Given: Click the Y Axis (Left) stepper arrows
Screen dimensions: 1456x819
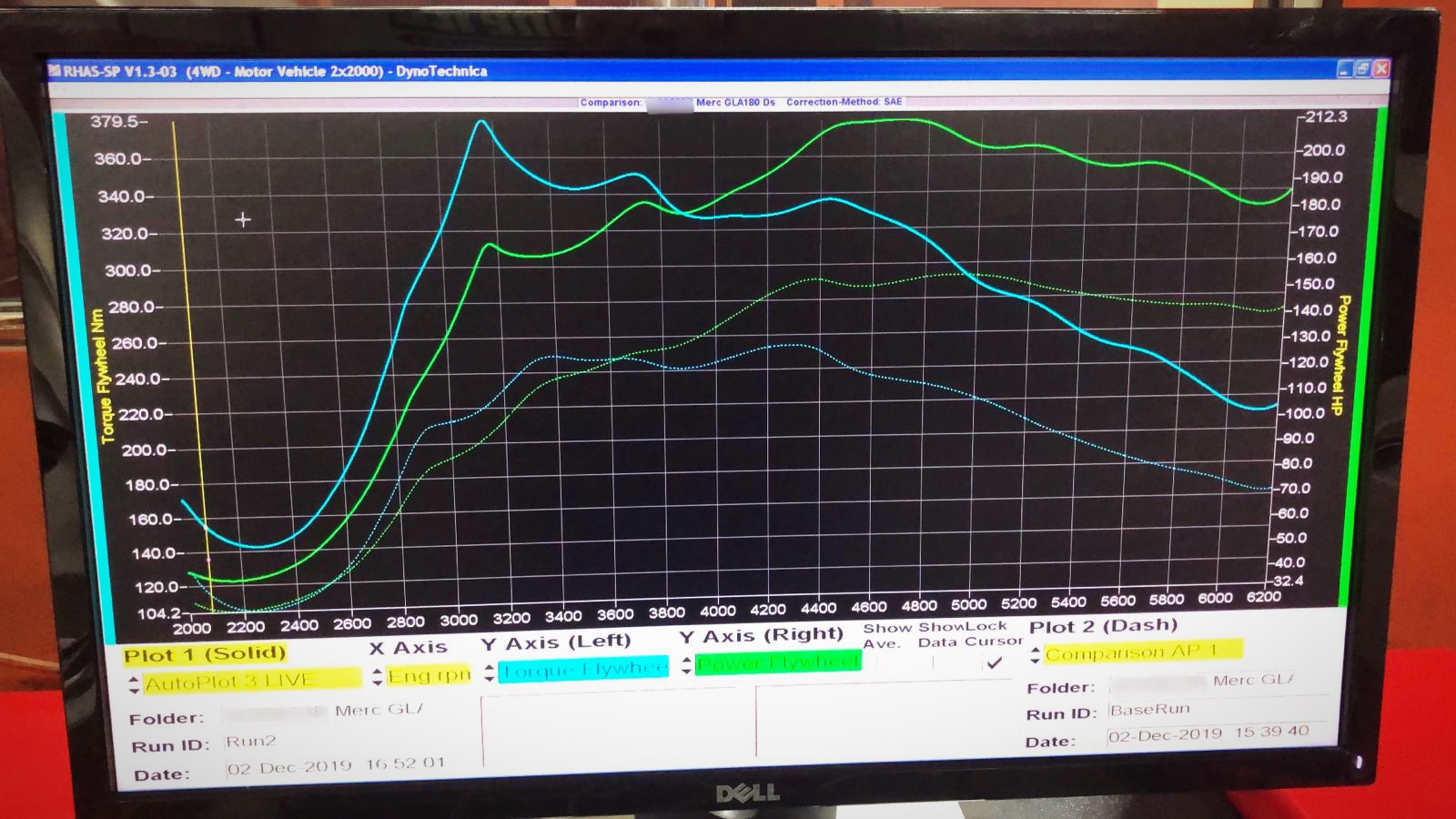Looking at the screenshot, I should [x=490, y=673].
